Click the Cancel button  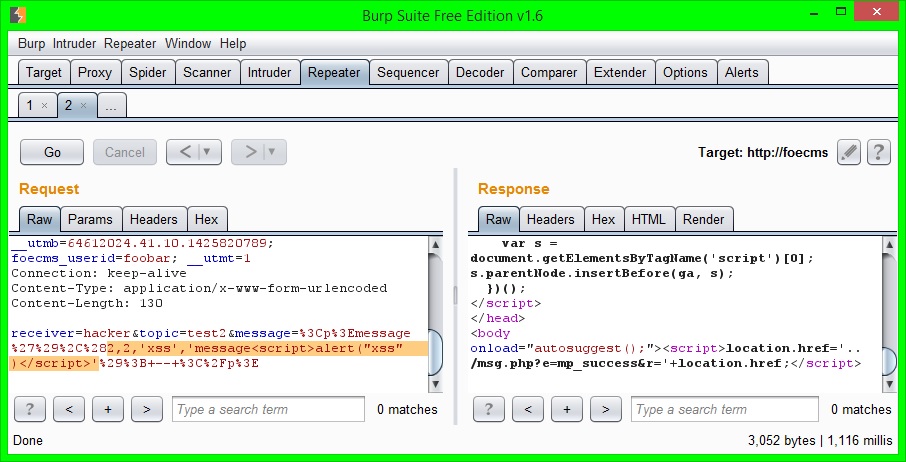click(x=125, y=152)
